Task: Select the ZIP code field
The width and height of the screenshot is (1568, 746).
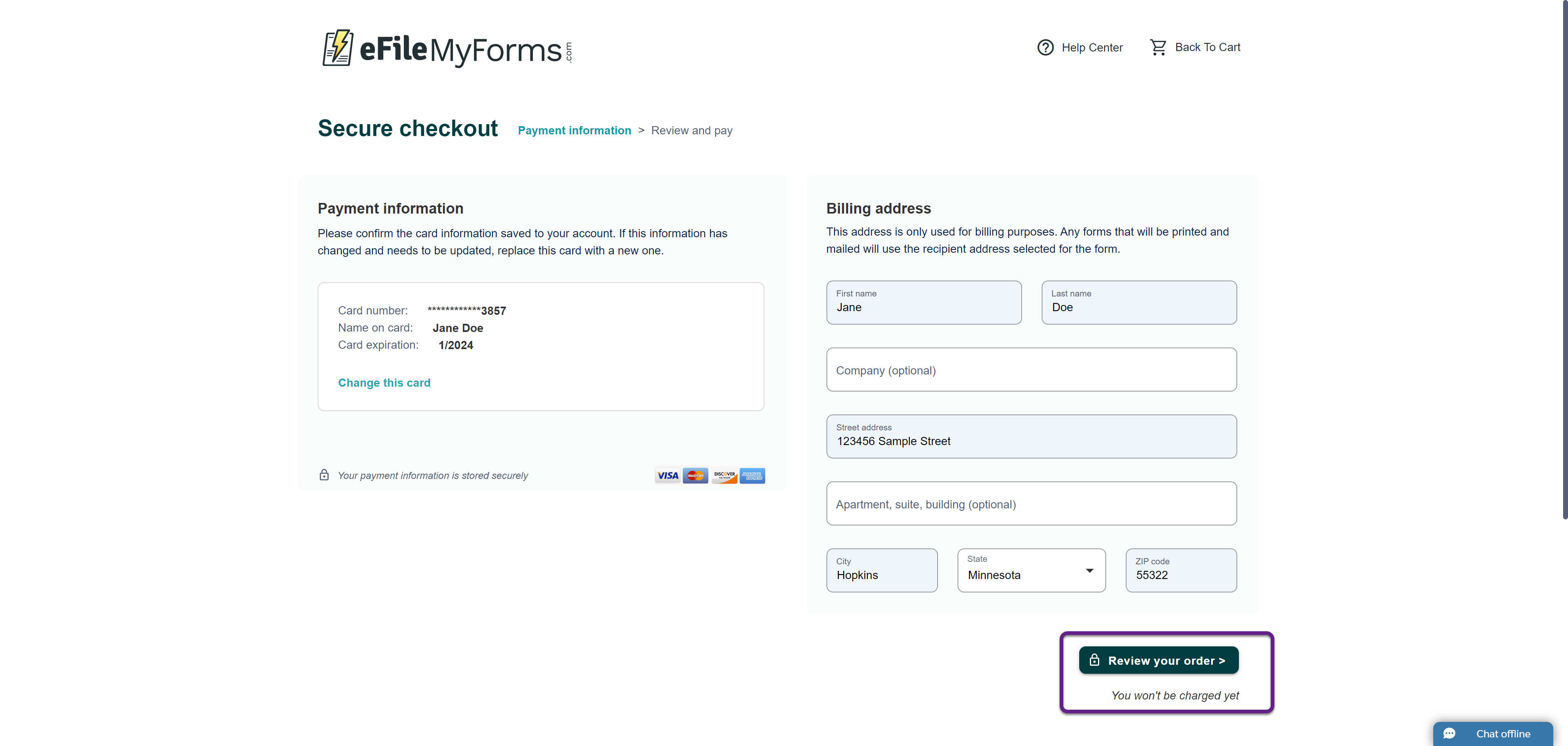Action: (x=1181, y=571)
